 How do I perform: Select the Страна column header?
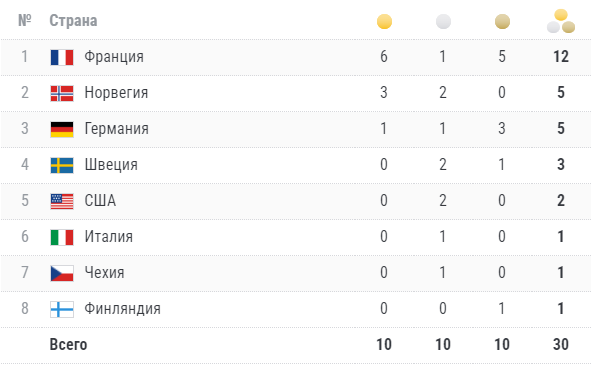[x=73, y=21]
